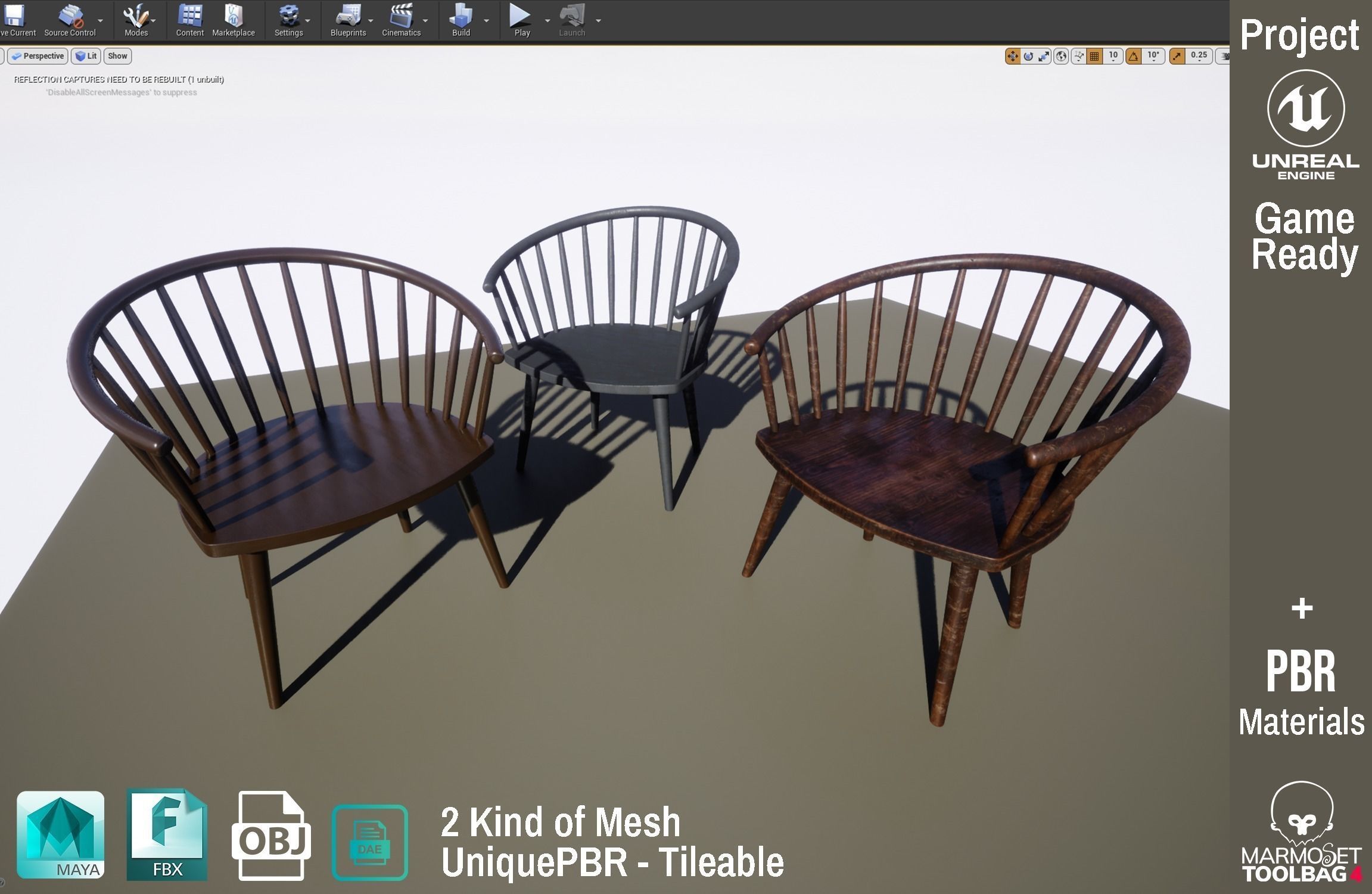The width and height of the screenshot is (1372, 894).
Task: Click the Show button in viewport
Action: pyautogui.click(x=117, y=56)
